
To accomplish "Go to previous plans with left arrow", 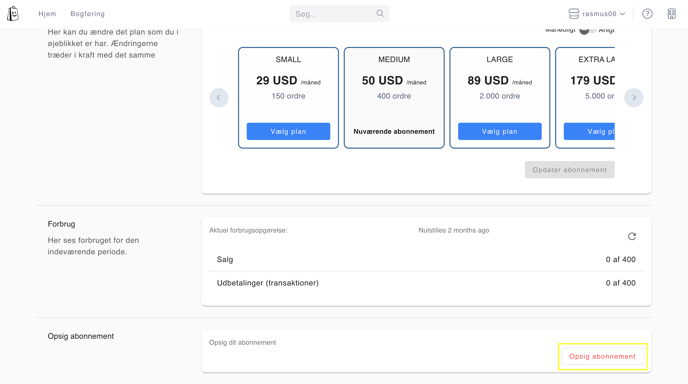I will (219, 97).
